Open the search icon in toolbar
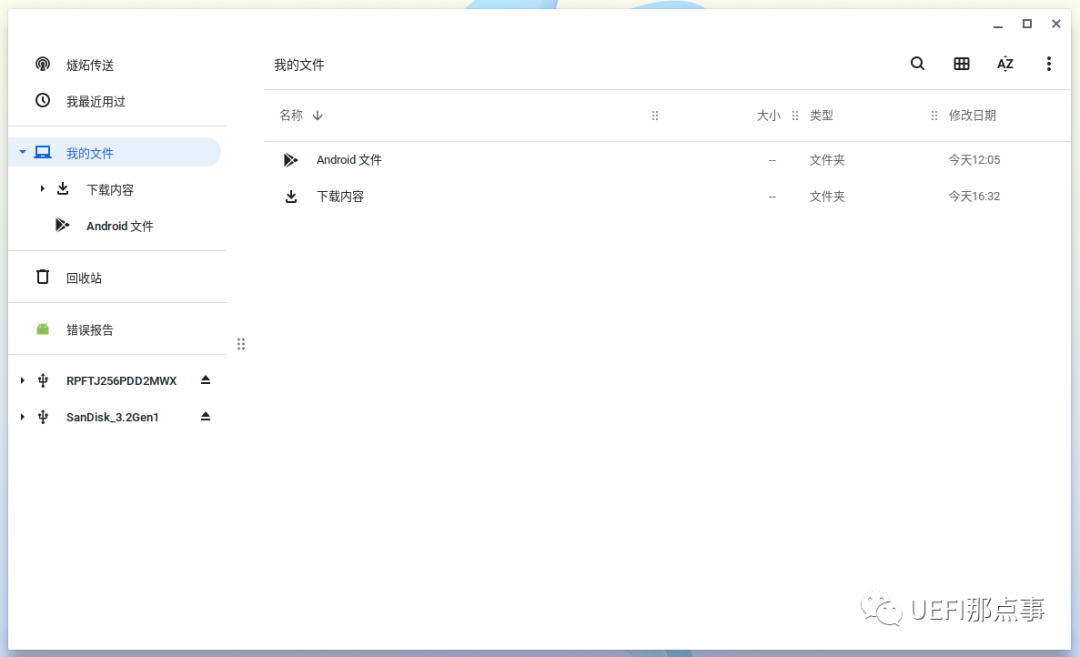 917,64
